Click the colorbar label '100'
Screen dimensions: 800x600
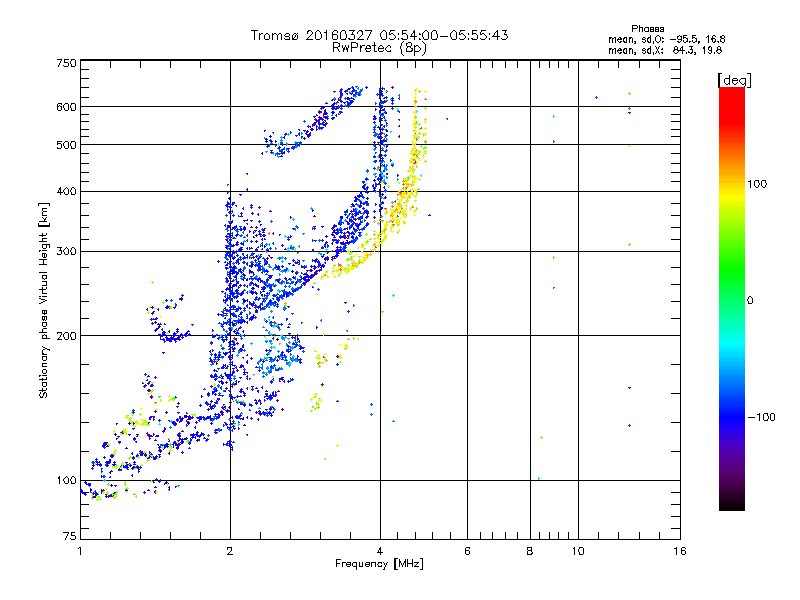click(x=757, y=184)
